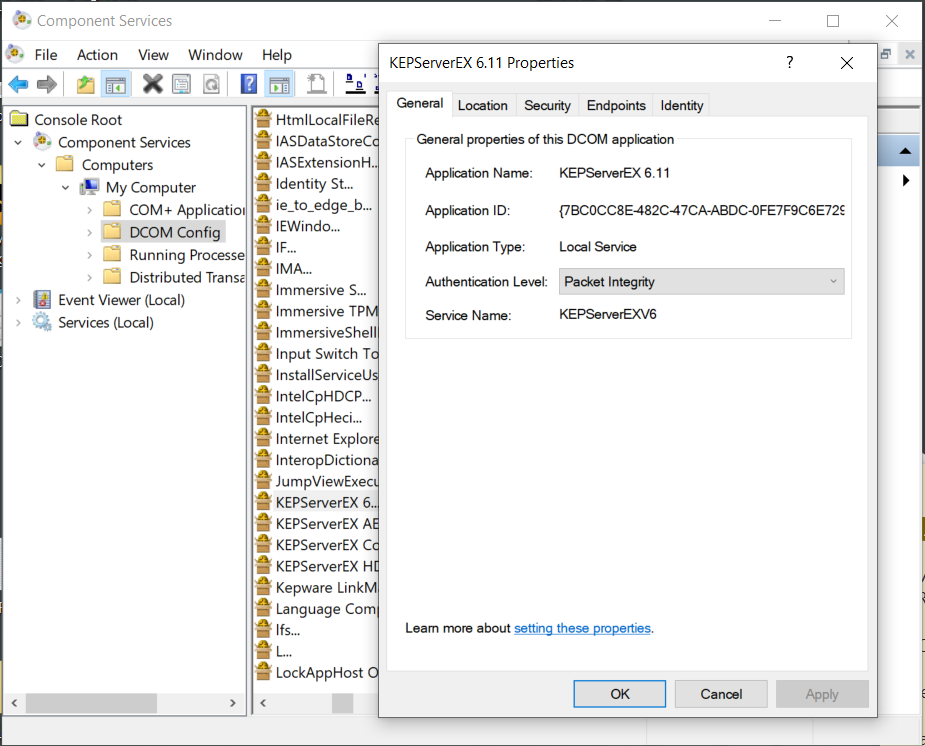Click the tree pane scroll-right arrow
Screen dimensions: 925x746
[x=232, y=703]
